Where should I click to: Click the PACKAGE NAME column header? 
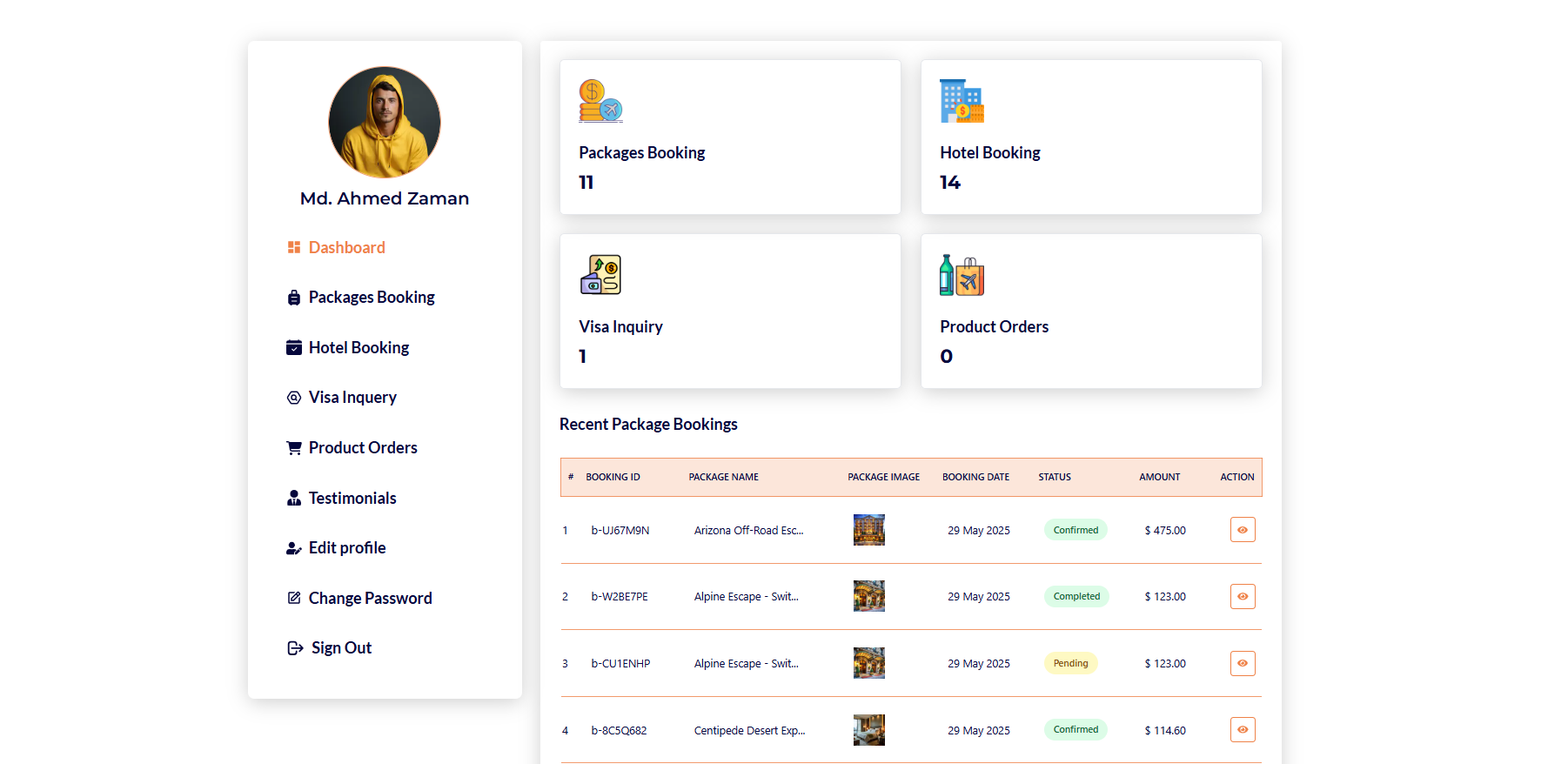click(x=723, y=477)
